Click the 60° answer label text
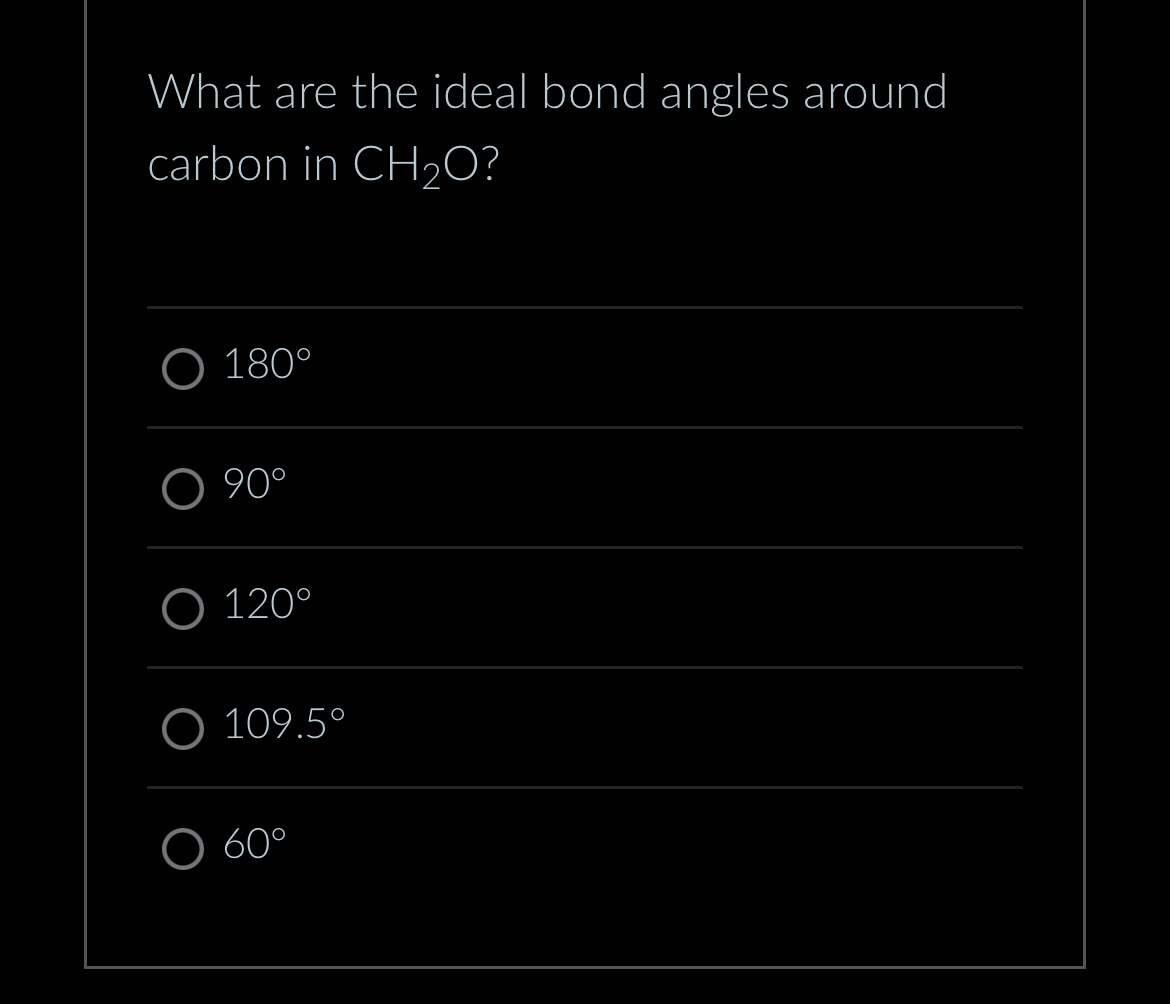The height and width of the screenshot is (1004, 1170). (253, 844)
